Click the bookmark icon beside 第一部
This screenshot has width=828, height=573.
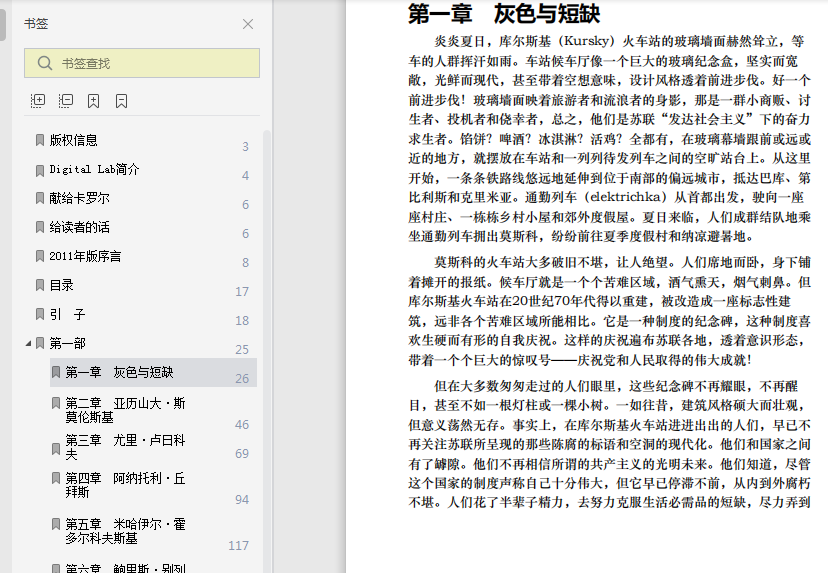click(x=40, y=343)
